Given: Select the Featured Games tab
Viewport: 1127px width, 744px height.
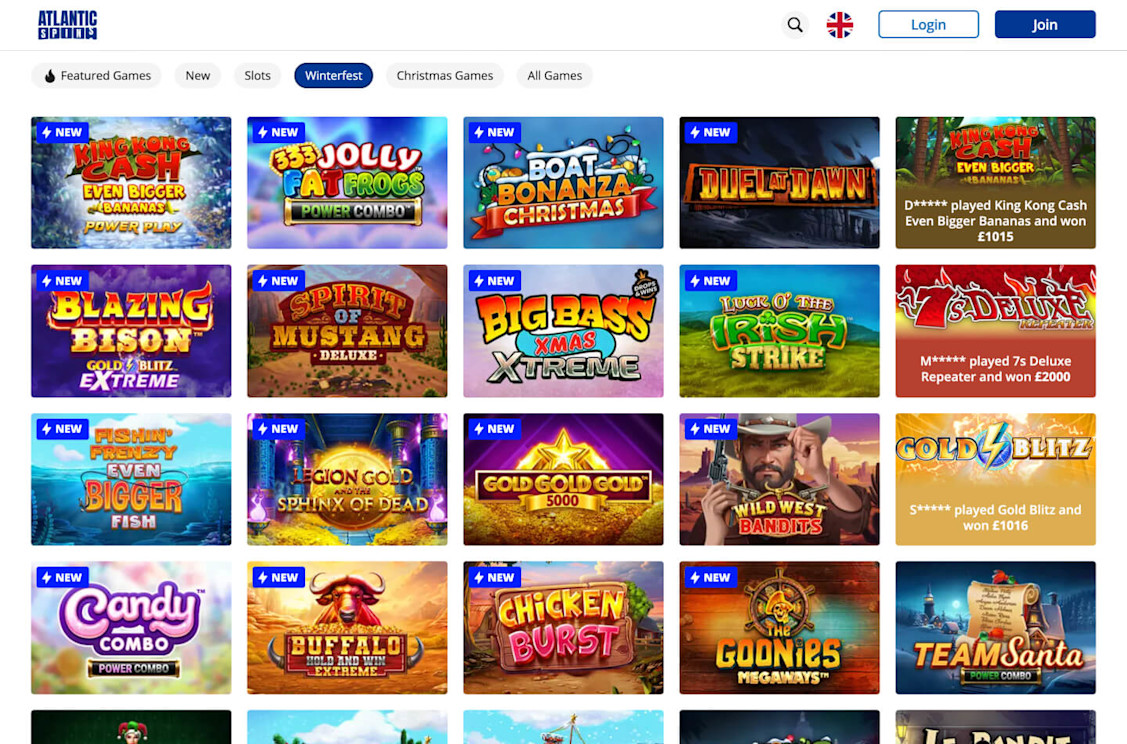Looking at the screenshot, I should [96, 75].
